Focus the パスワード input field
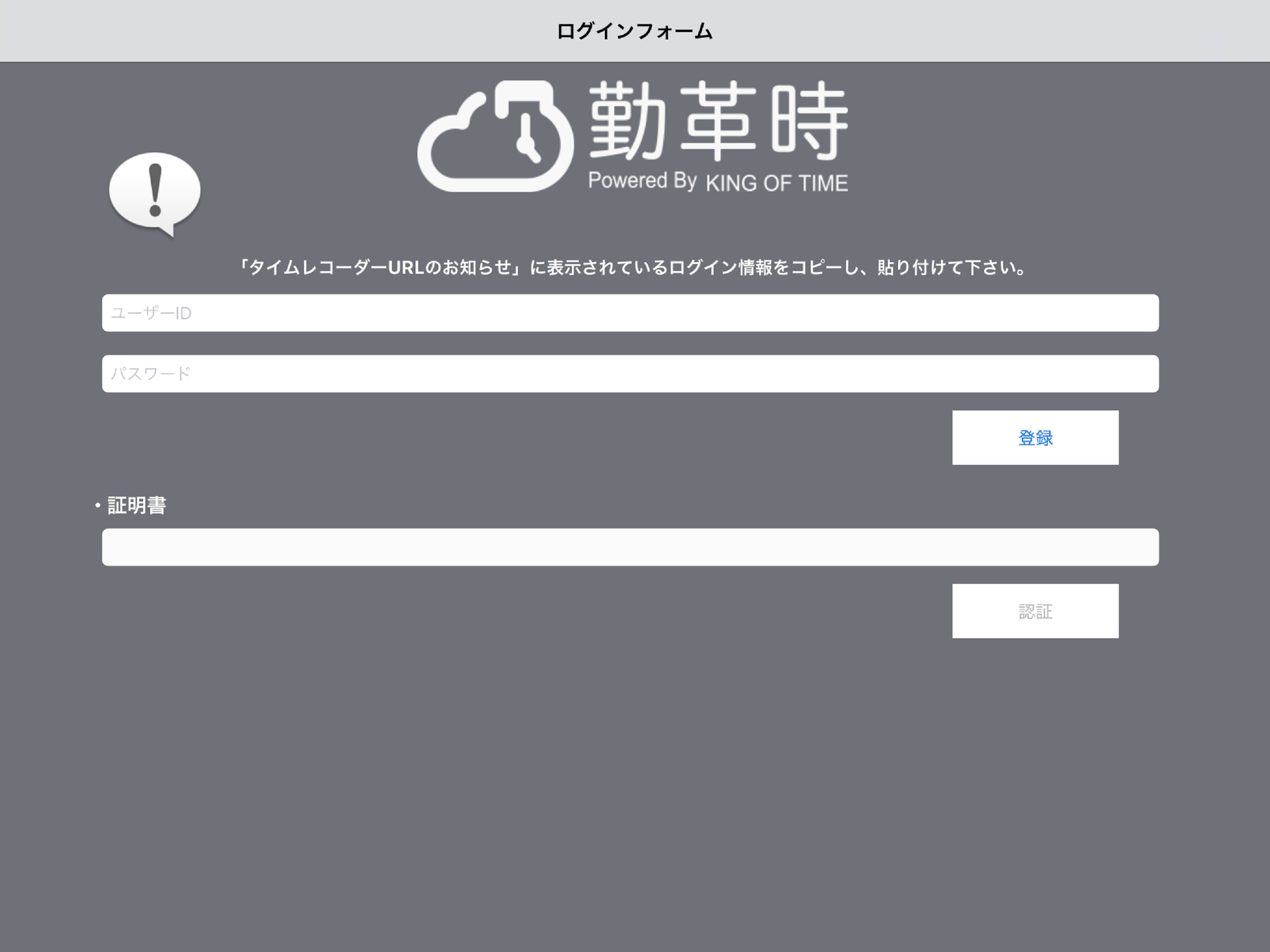 pos(630,374)
